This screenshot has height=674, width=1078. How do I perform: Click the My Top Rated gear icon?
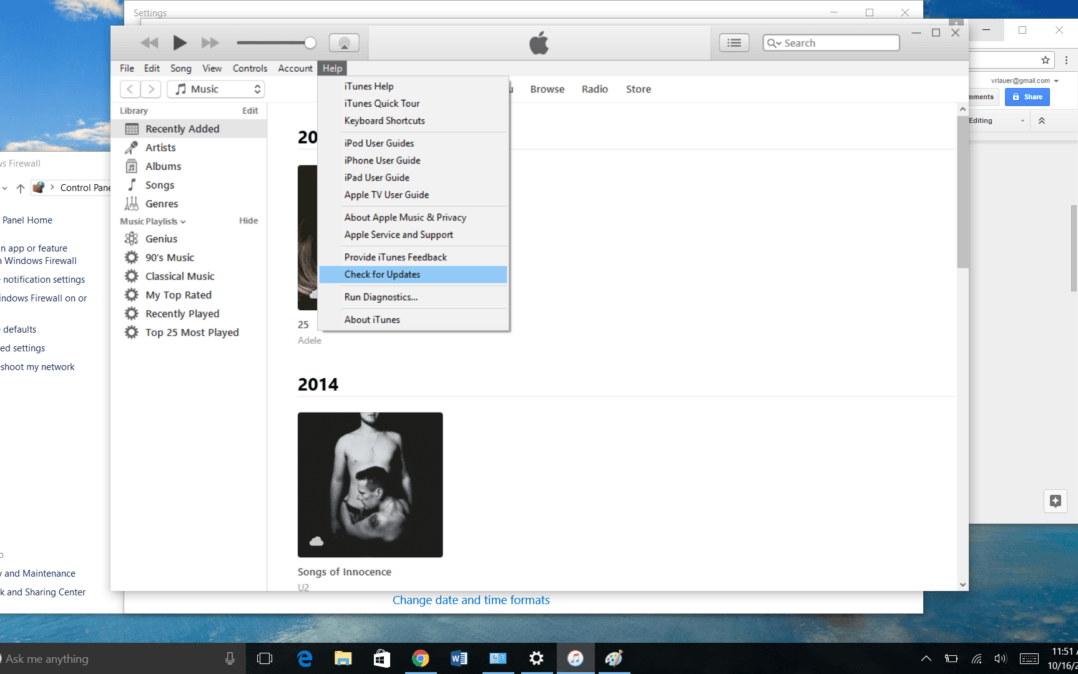(x=131, y=294)
